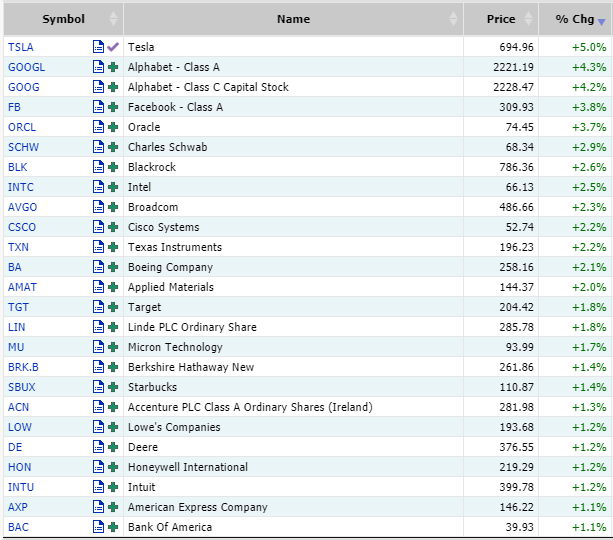613x540 pixels.
Task: Add AMAT using the green plus icon
Action: 113,287
